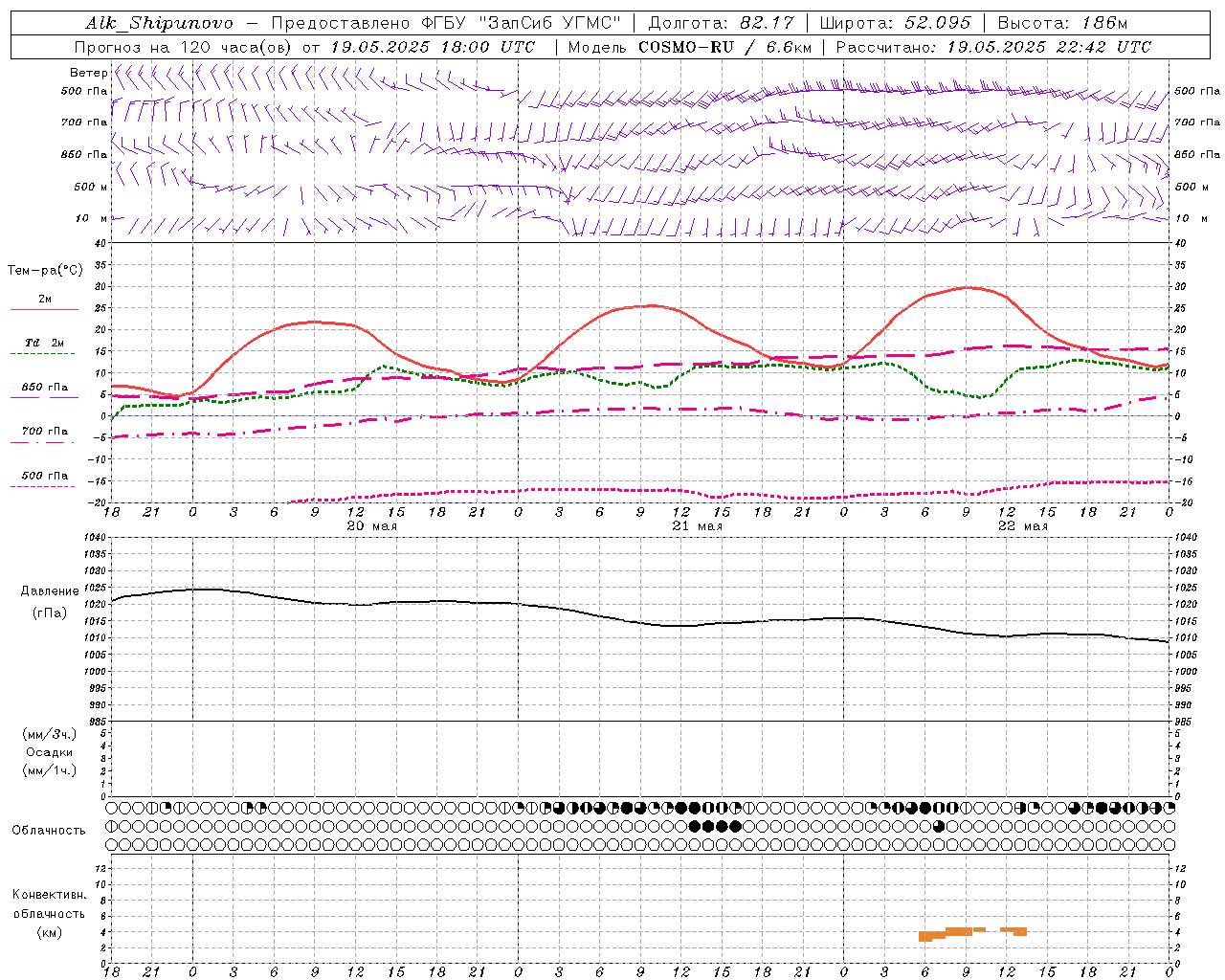
Task: Click the Тем-ра(°C) axis title
Action: (45, 271)
